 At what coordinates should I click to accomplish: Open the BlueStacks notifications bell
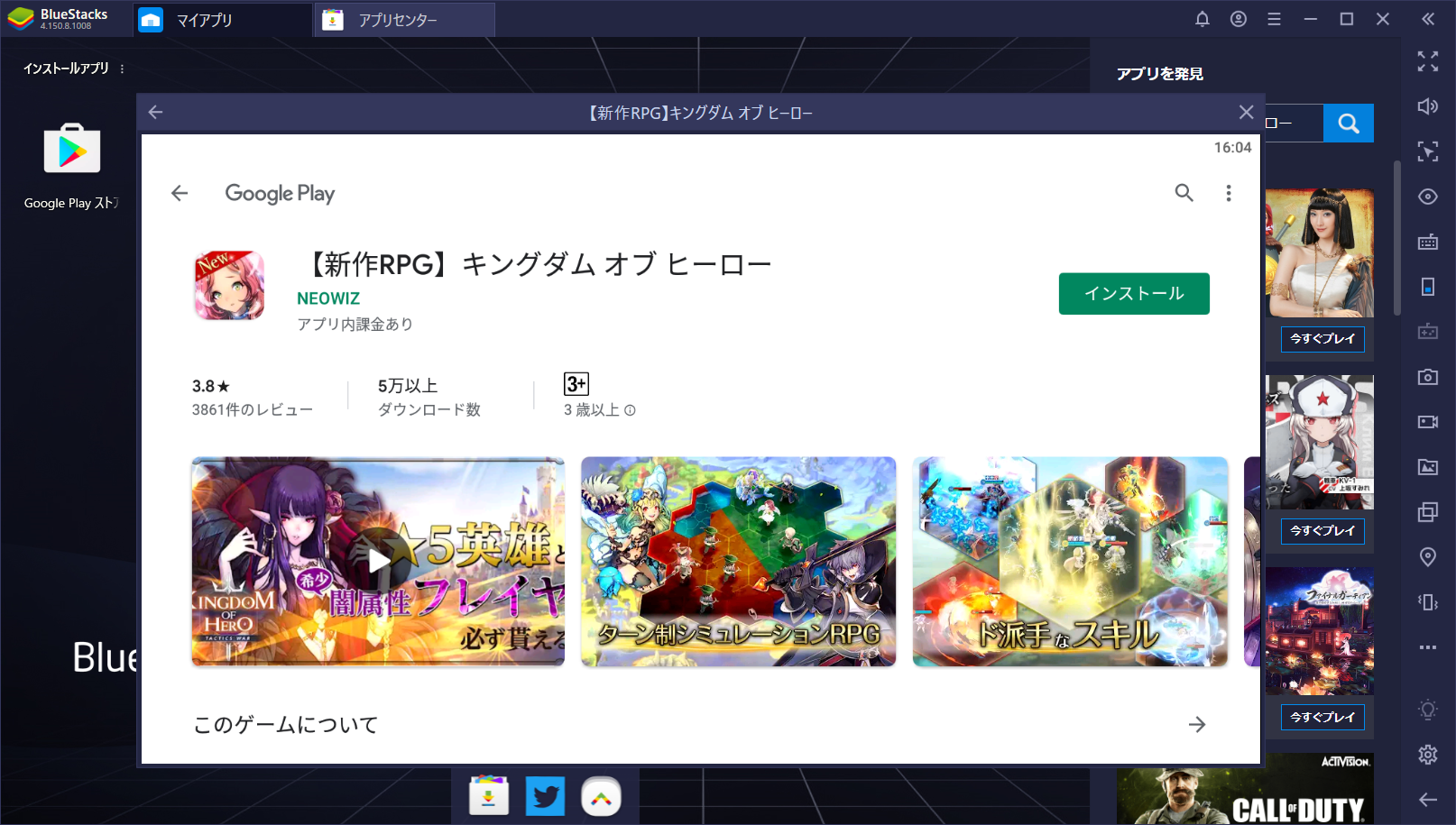point(1203,19)
